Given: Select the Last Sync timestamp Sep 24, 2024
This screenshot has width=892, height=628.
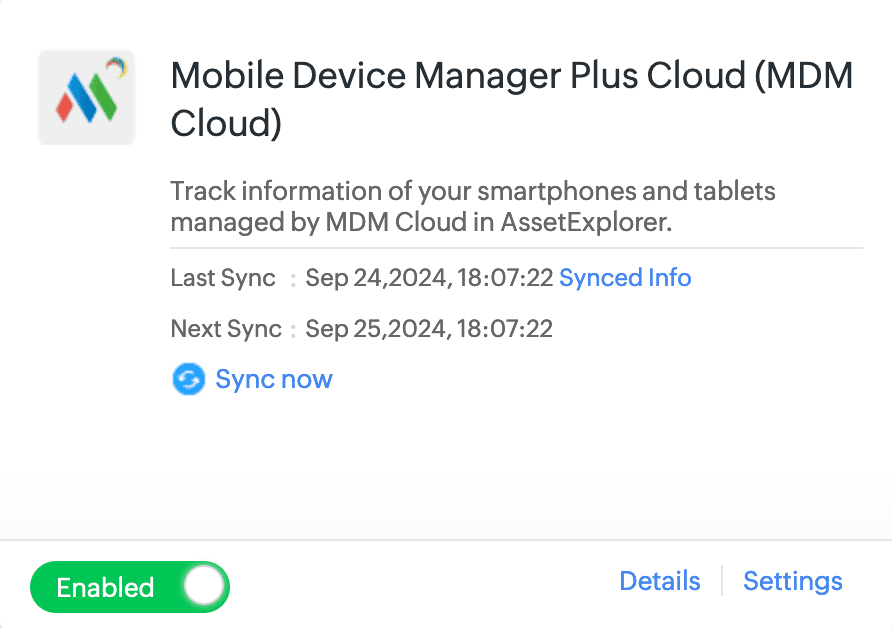Looking at the screenshot, I should point(429,278).
